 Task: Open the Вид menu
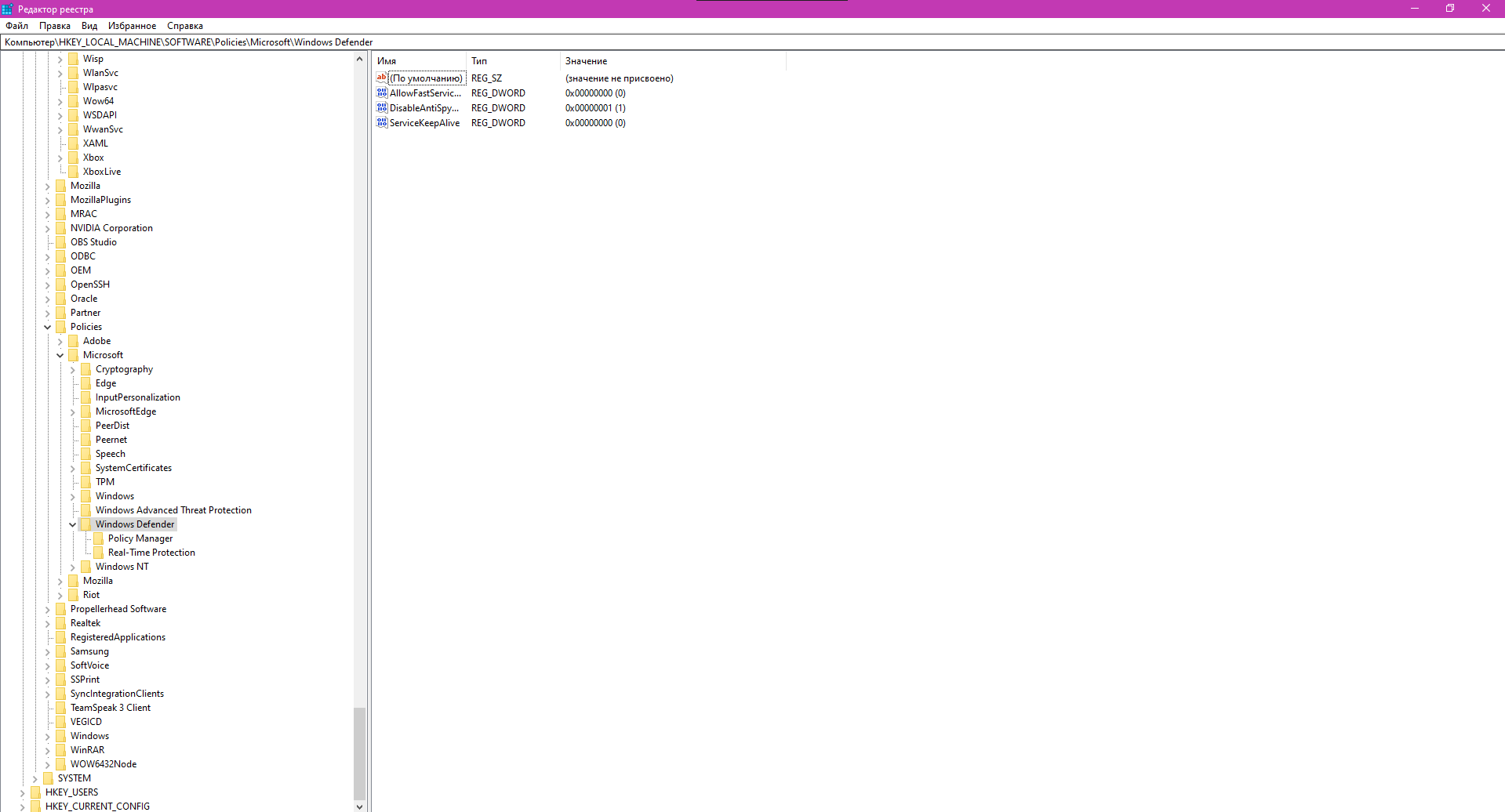89,26
